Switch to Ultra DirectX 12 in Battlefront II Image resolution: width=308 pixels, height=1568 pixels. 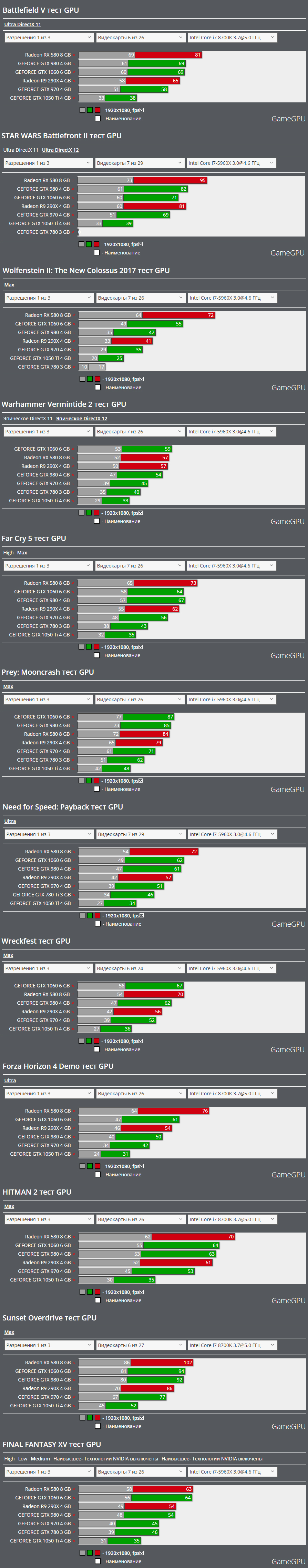[x=60, y=150]
